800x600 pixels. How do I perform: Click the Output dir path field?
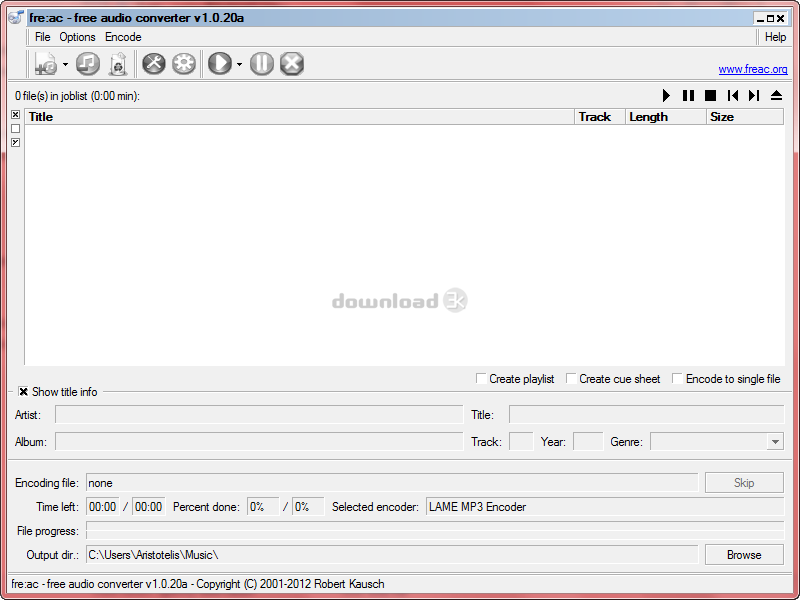click(392, 555)
